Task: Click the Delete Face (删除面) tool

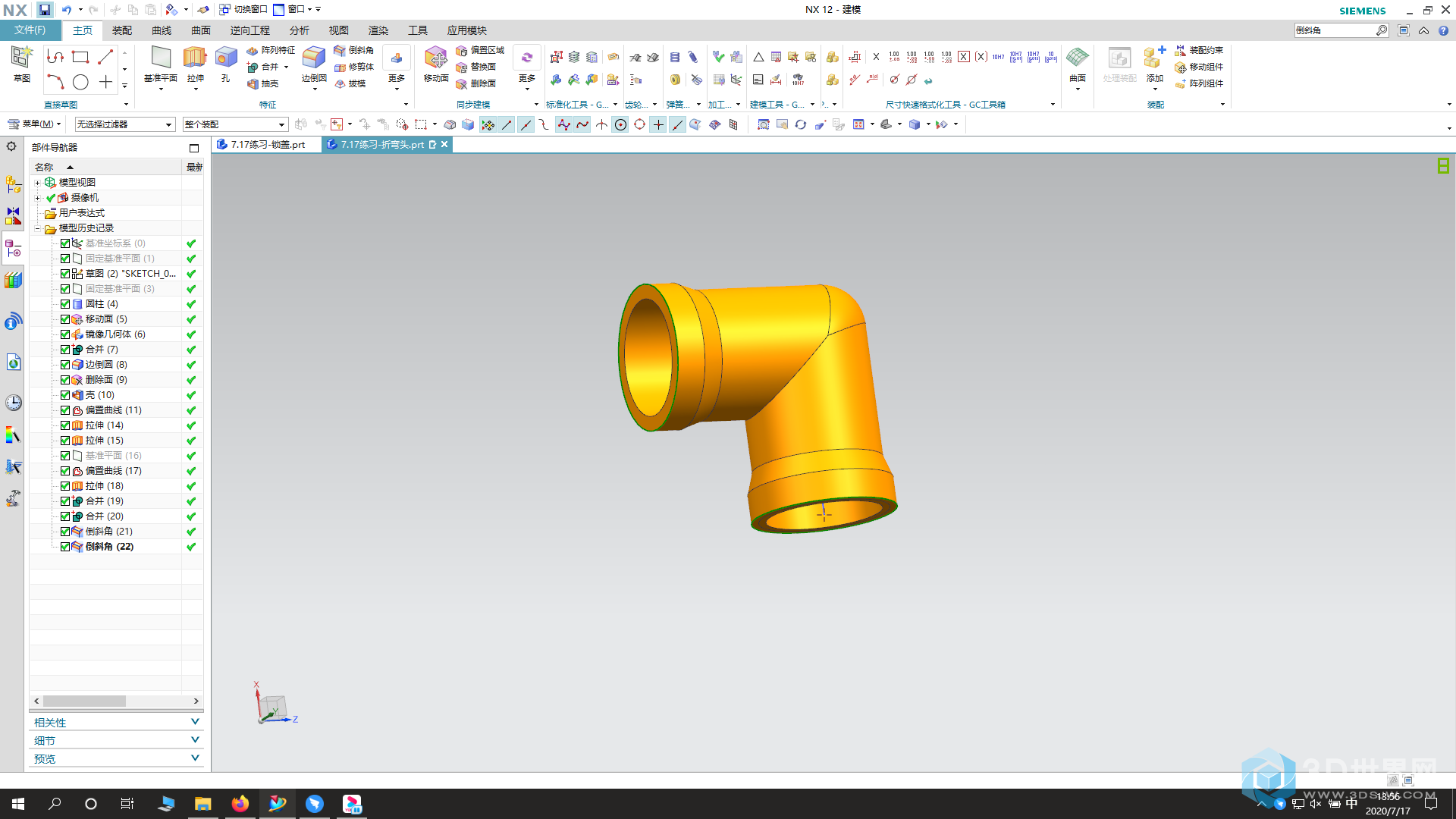Action: coord(476,83)
